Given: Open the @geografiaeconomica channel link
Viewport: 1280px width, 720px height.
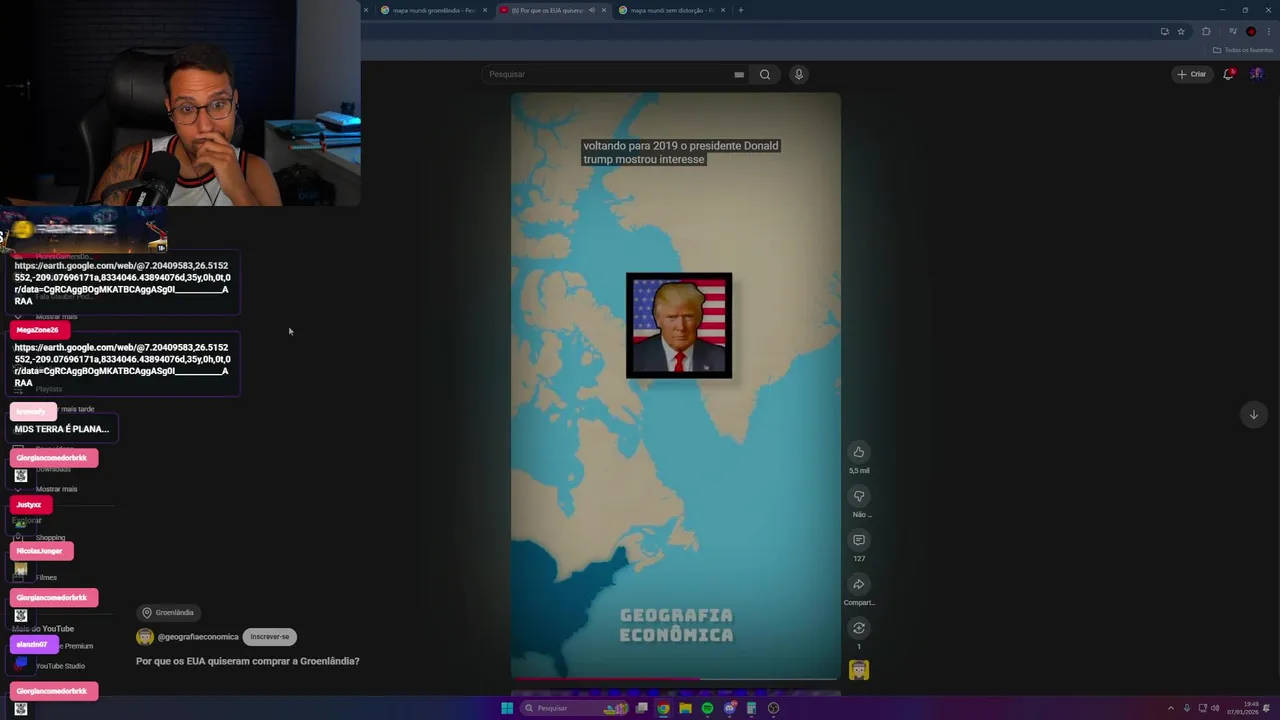Looking at the screenshot, I should point(198,637).
